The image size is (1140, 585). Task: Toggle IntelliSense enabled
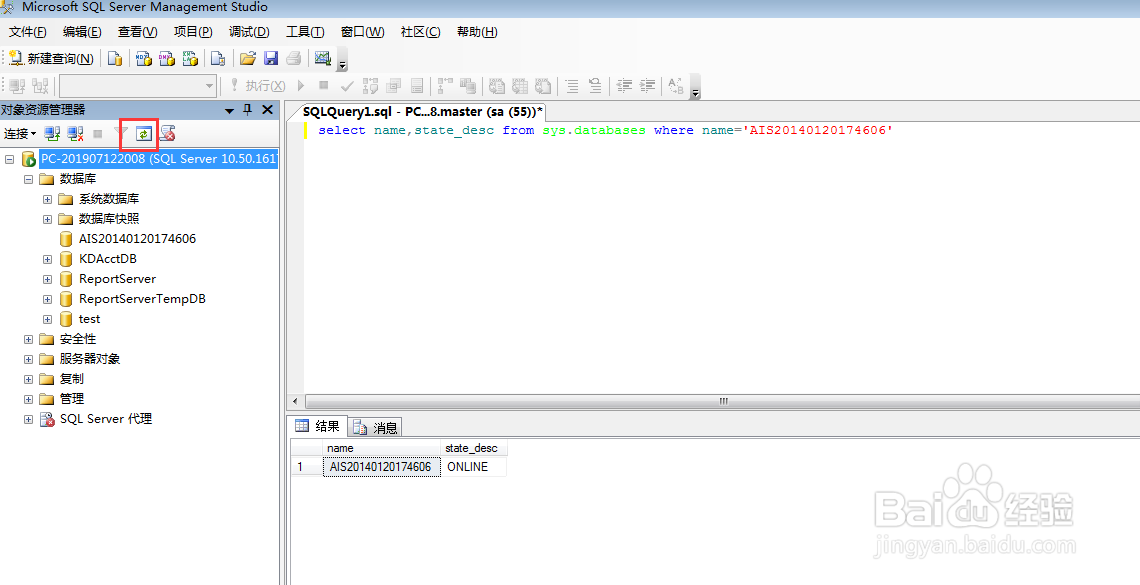coord(417,86)
